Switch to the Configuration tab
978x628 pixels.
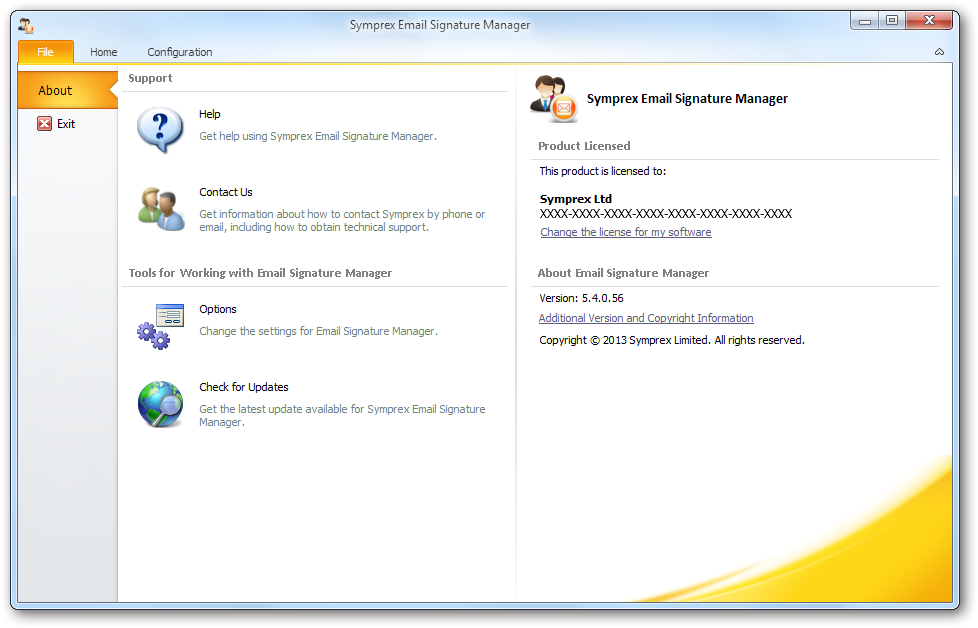pos(180,52)
